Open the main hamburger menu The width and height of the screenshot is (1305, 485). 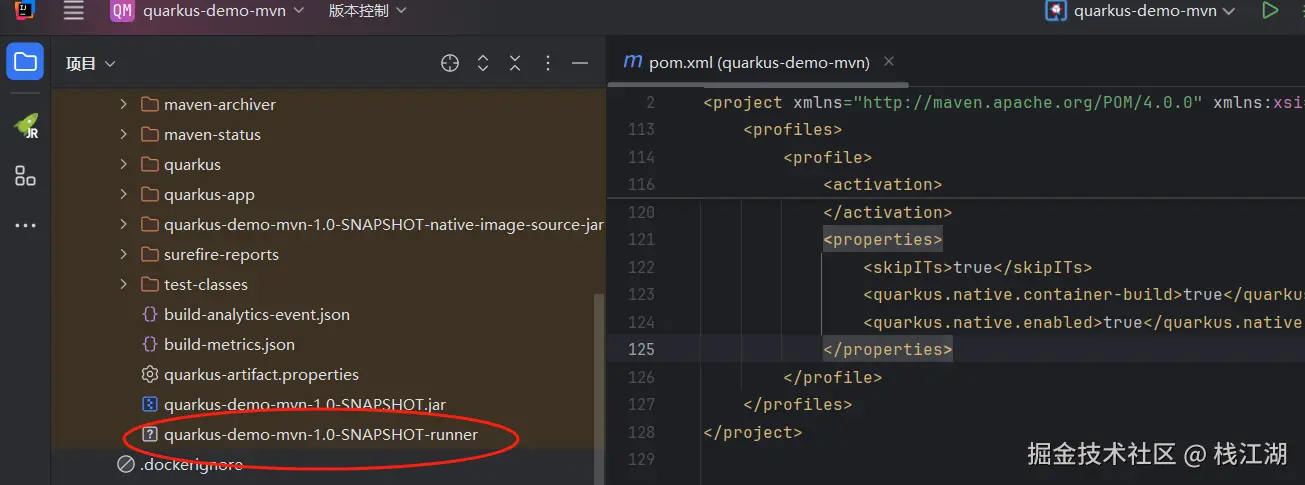point(73,11)
